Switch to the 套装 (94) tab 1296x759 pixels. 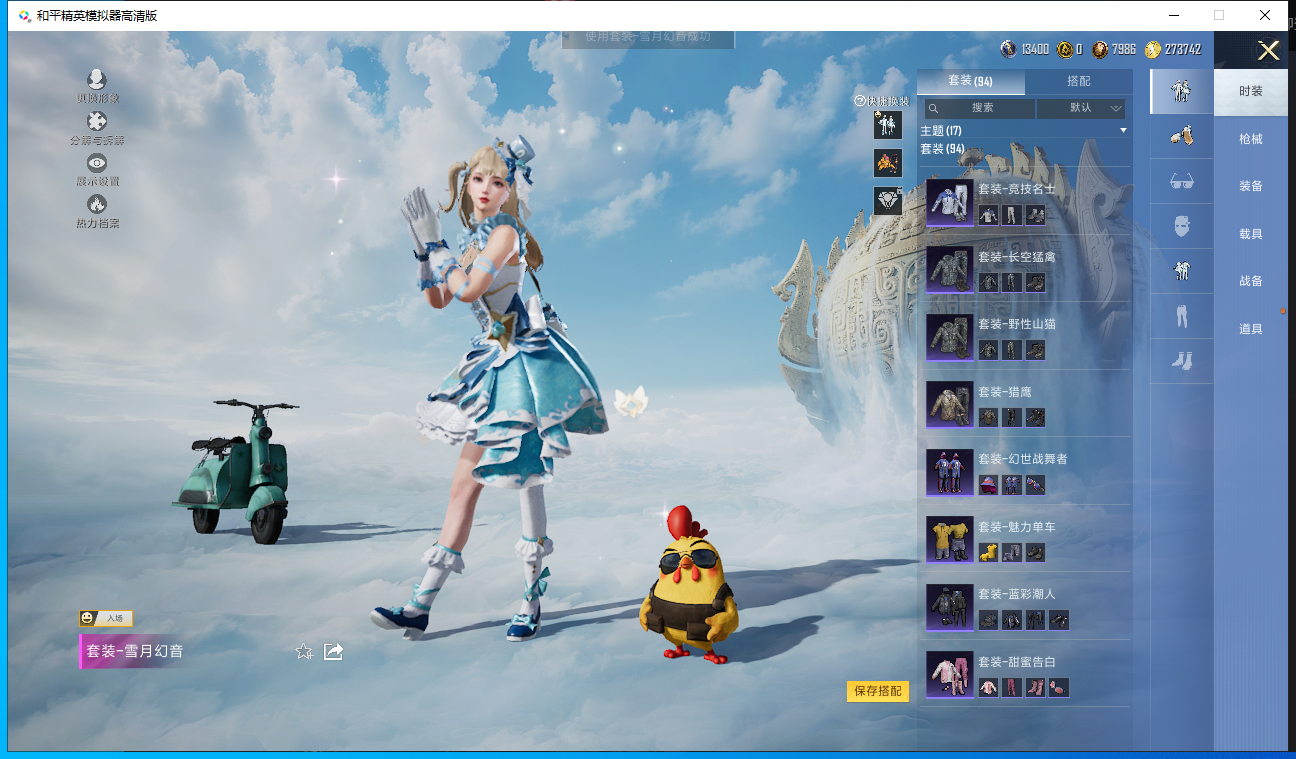click(971, 81)
